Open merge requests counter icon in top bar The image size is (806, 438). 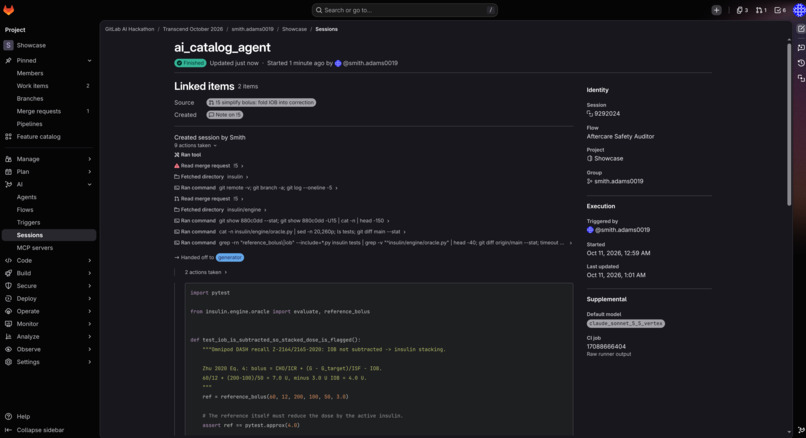(761, 10)
